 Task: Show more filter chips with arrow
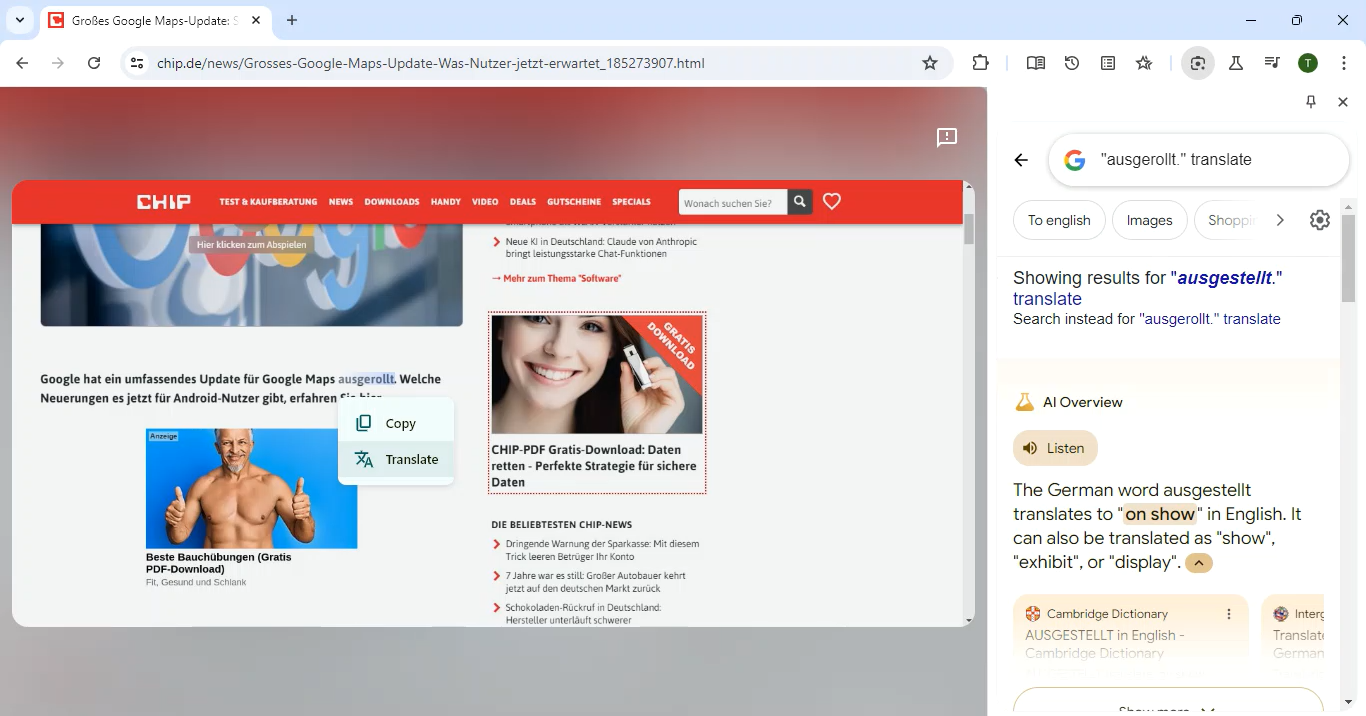coord(1280,220)
